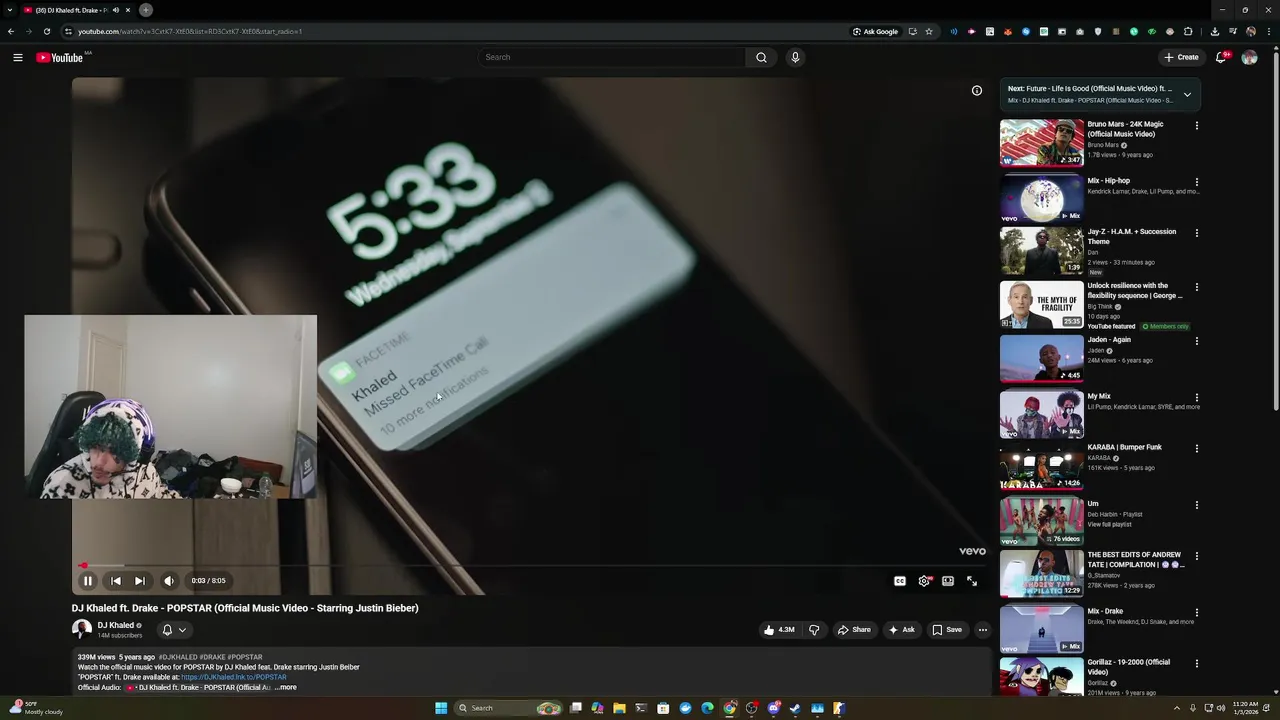The height and width of the screenshot is (720, 1280).
Task: Show video info card icon
Action: pyautogui.click(x=977, y=90)
